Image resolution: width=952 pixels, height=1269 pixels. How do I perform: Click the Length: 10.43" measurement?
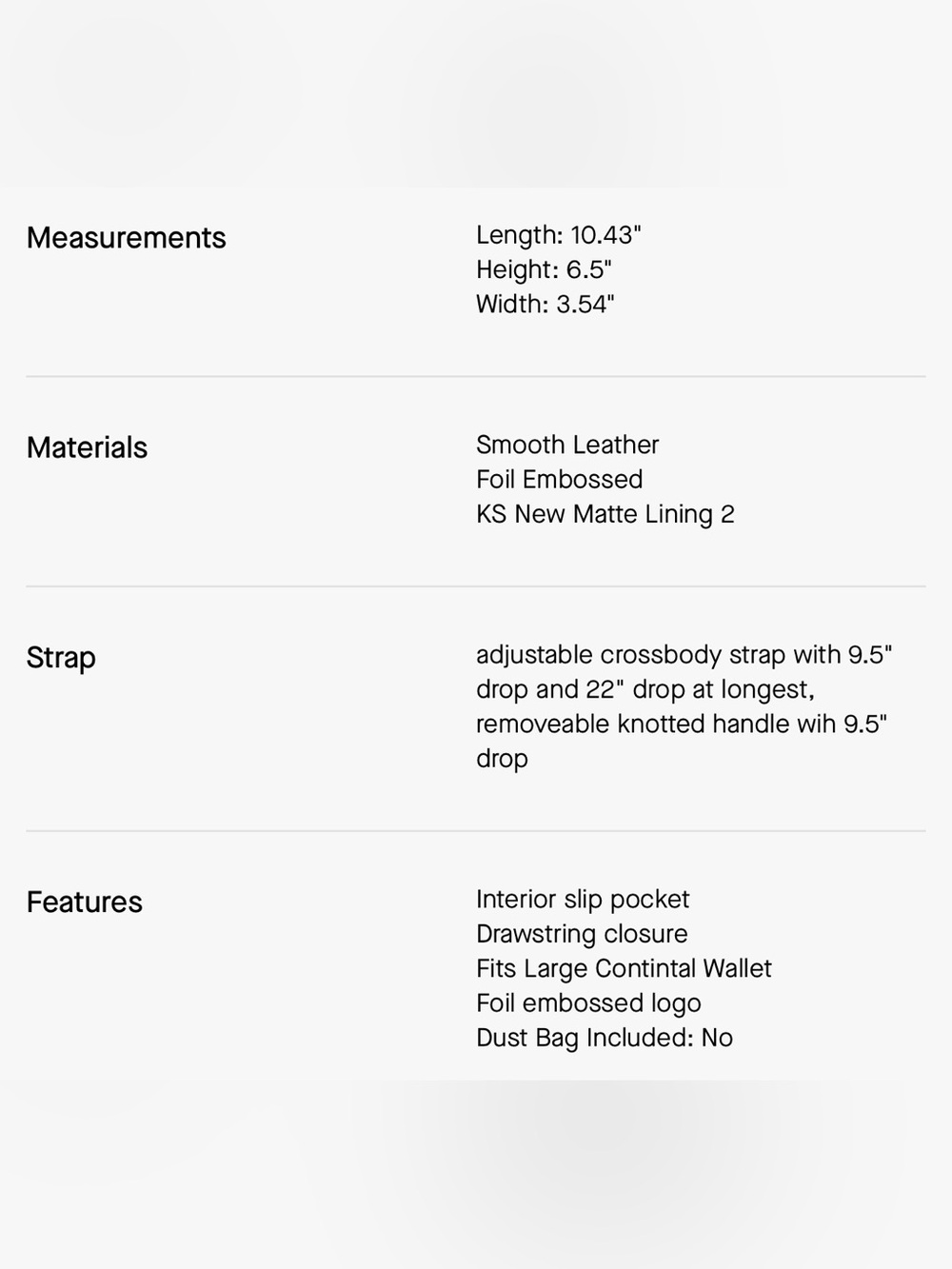tap(559, 234)
